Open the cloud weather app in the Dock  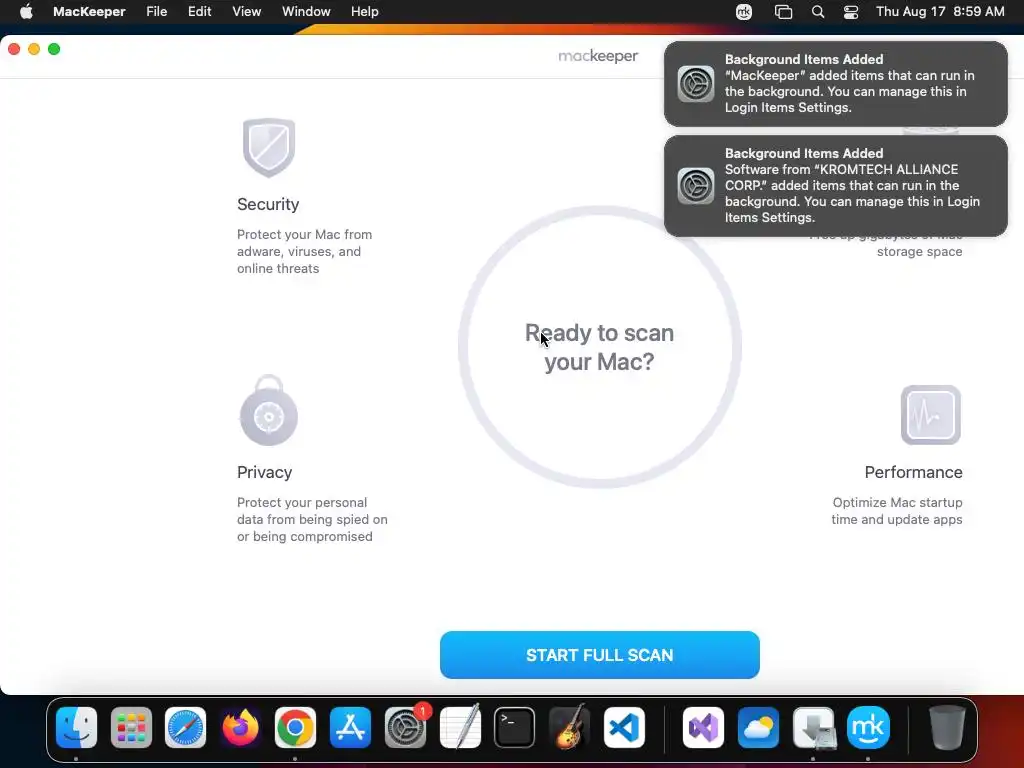(758, 728)
